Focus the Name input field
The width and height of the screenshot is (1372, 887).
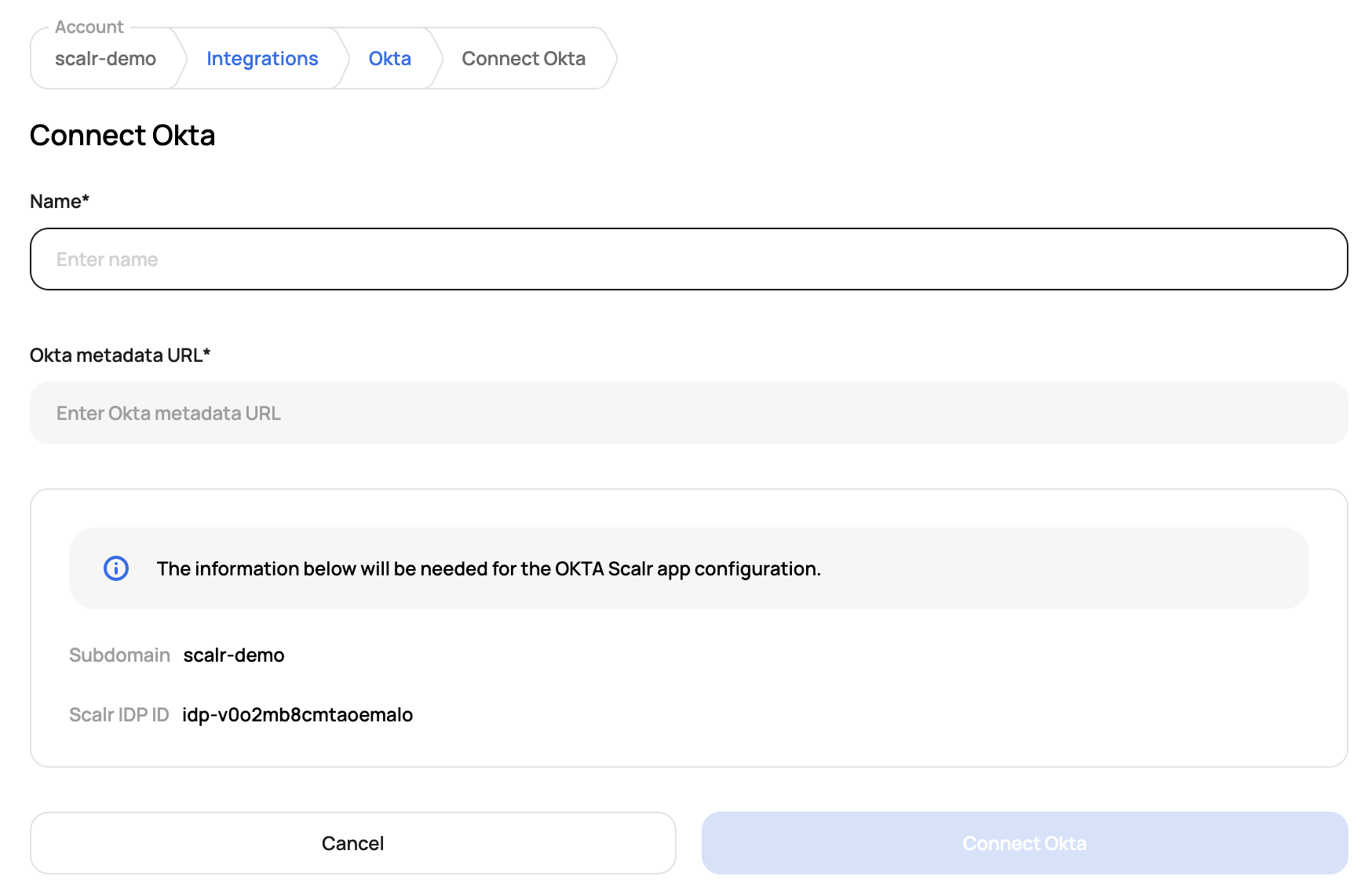(689, 259)
